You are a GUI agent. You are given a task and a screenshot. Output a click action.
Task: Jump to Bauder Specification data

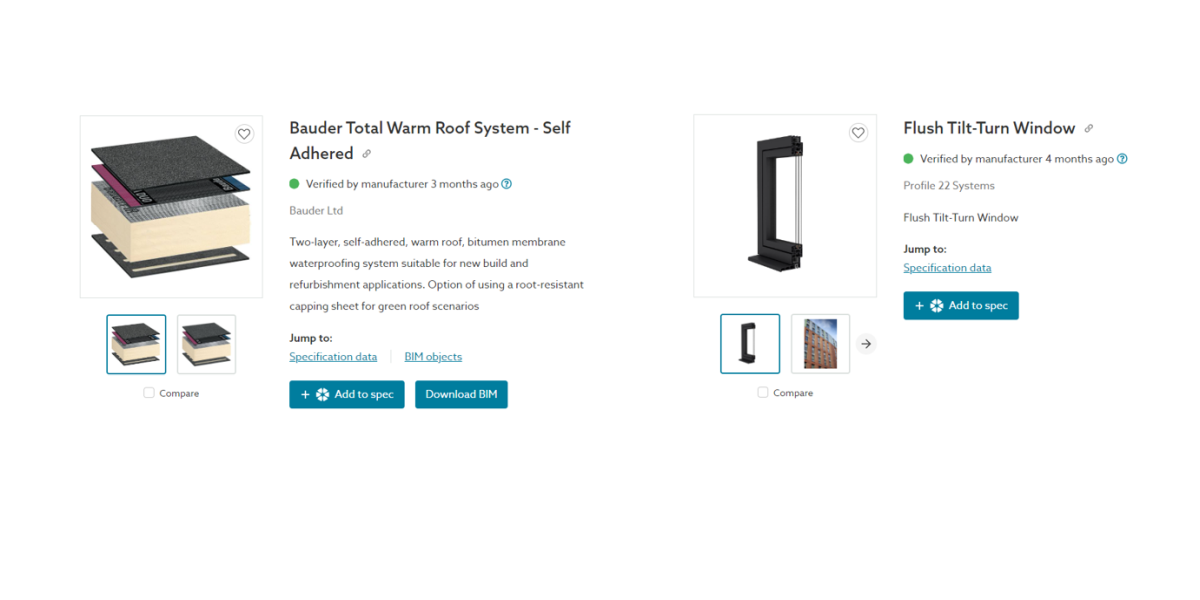pyautogui.click(x=333, y=357)
